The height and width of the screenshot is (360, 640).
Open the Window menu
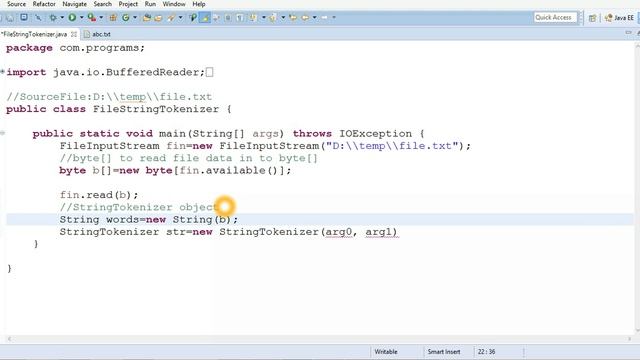(174, 4)
